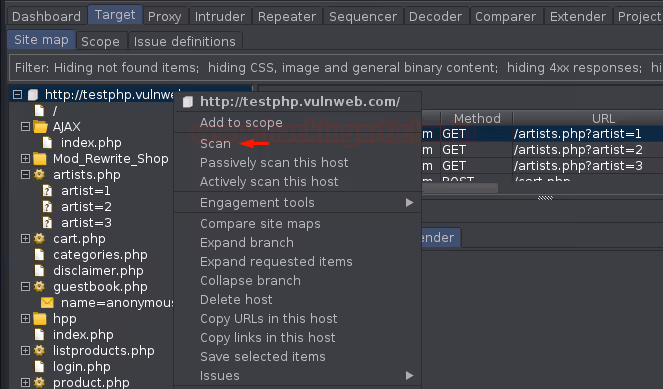Expand the Mod_Rewrite_Shop folder
This screenshot has width=663, height=389.
coord(25,159)
